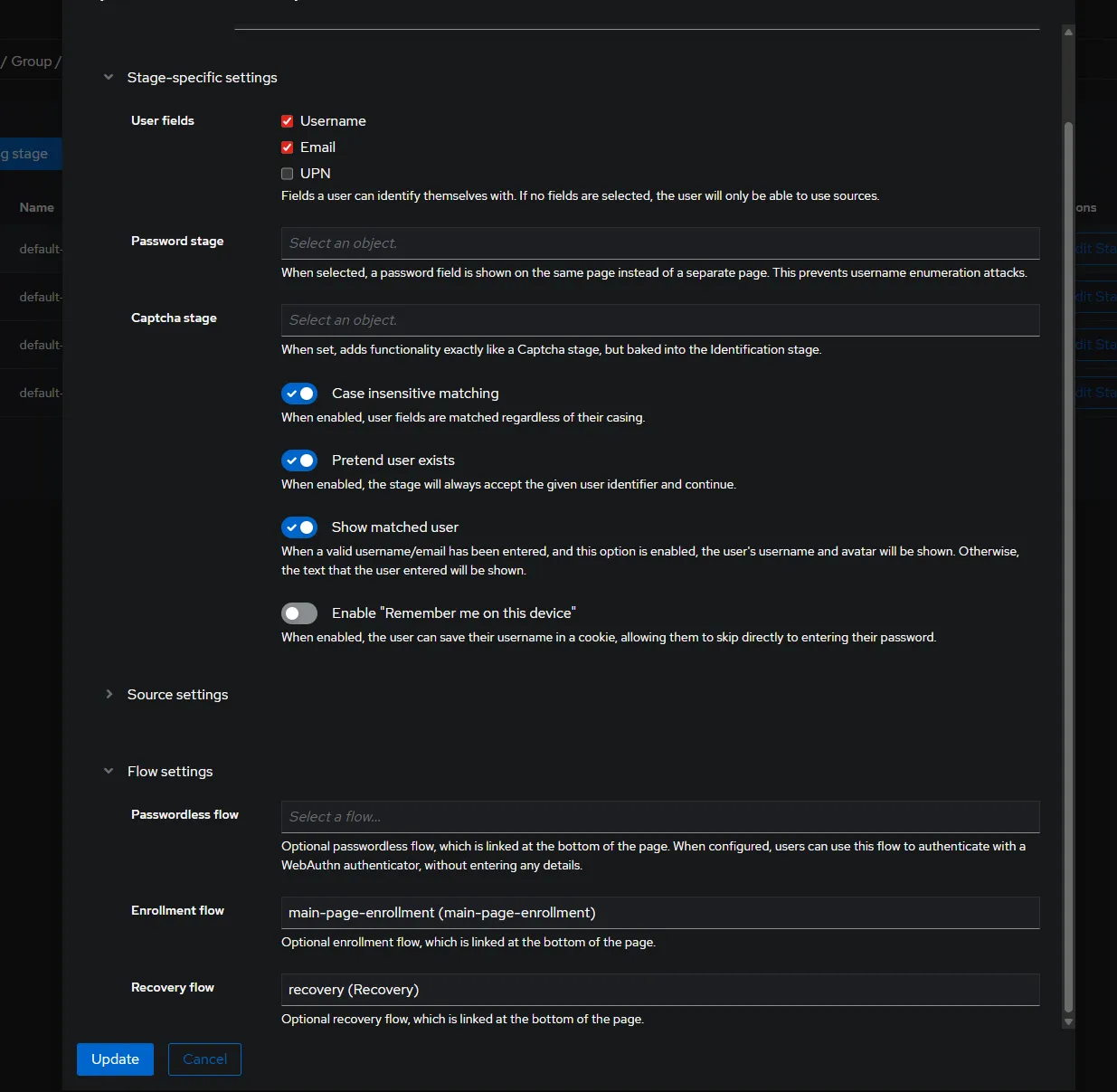1117x1092 pixels.
Task: Click the scrollbar down arrow
Action: (1068, 1022)
